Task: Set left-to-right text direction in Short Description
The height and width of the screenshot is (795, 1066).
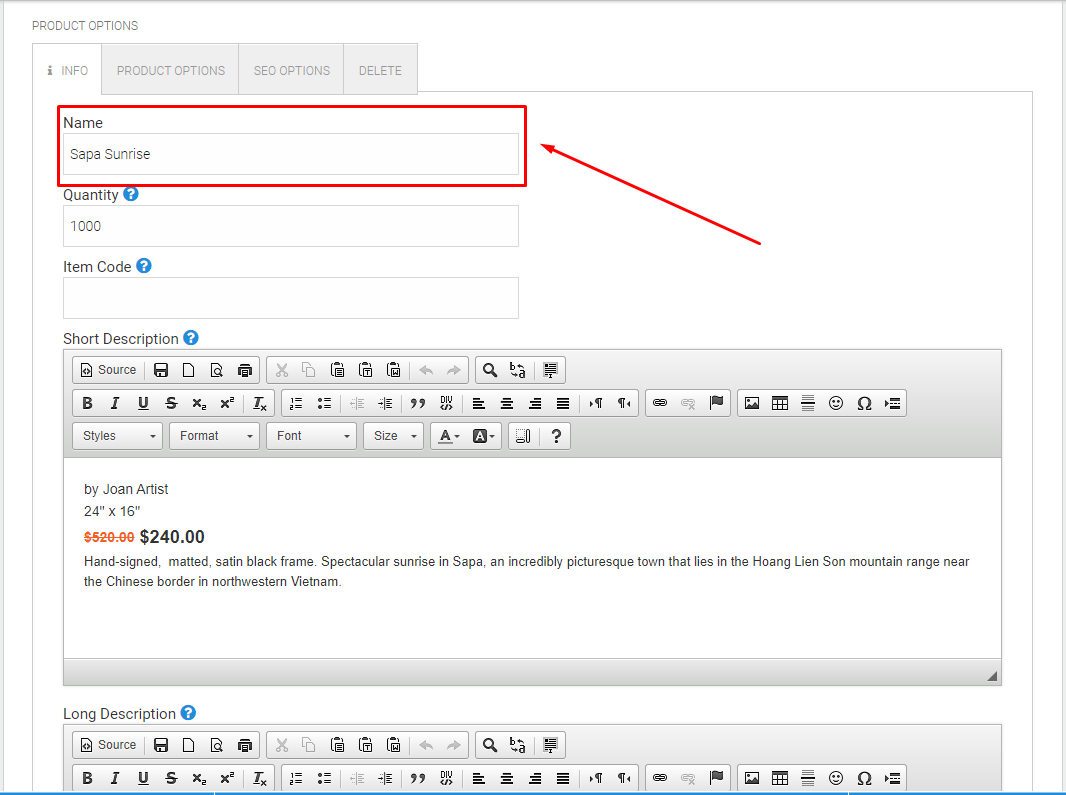Action: point(596,403)
